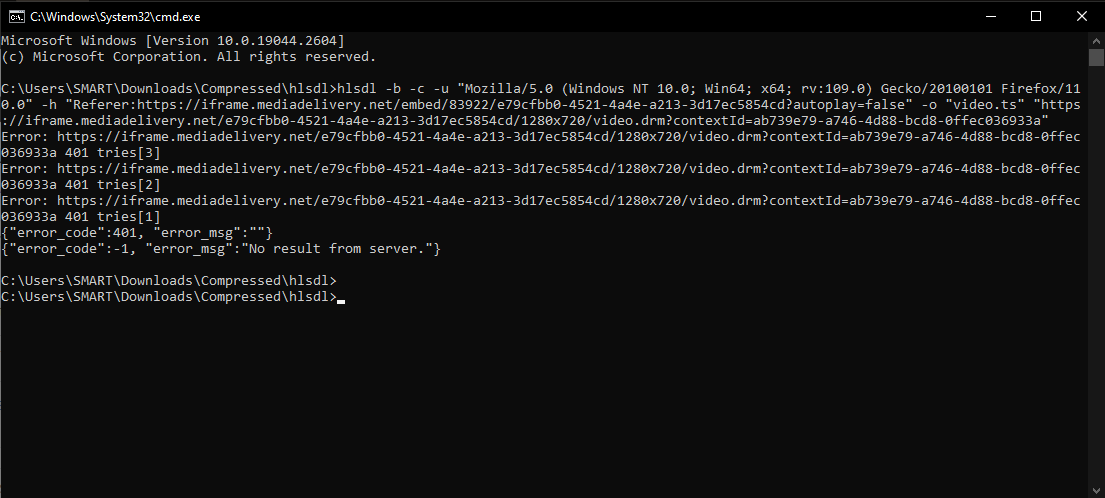Maximize the cmd.exe window

(x=1036, y=16)
